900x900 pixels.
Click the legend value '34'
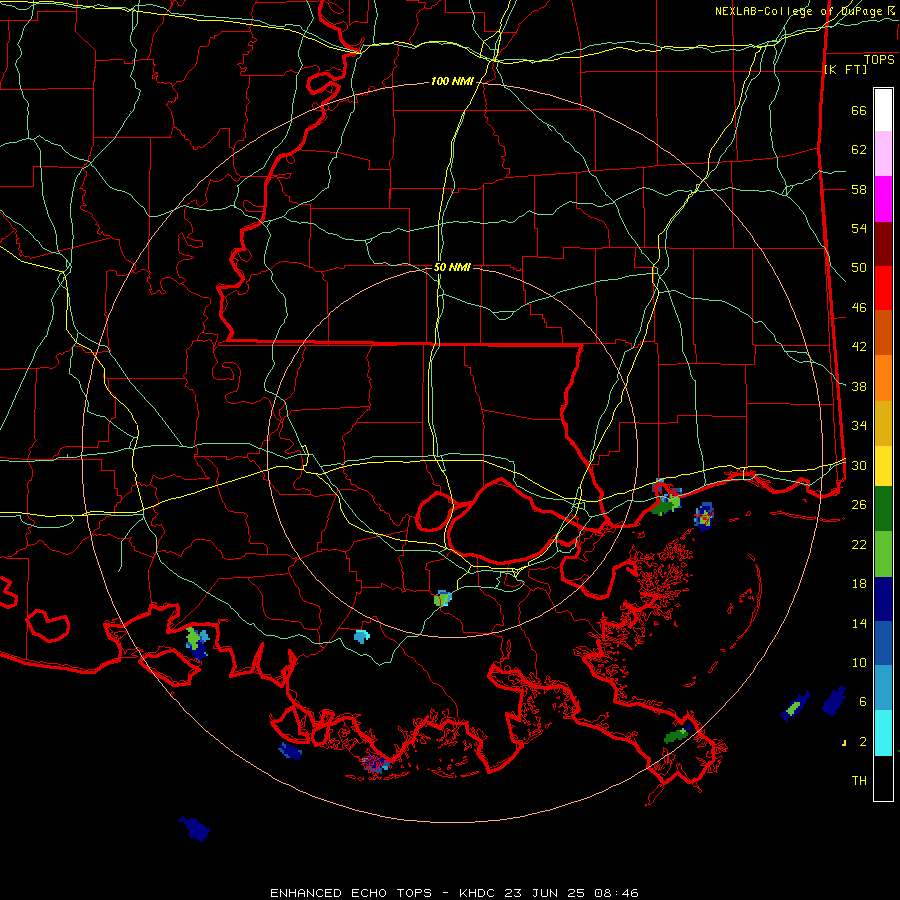859,426
